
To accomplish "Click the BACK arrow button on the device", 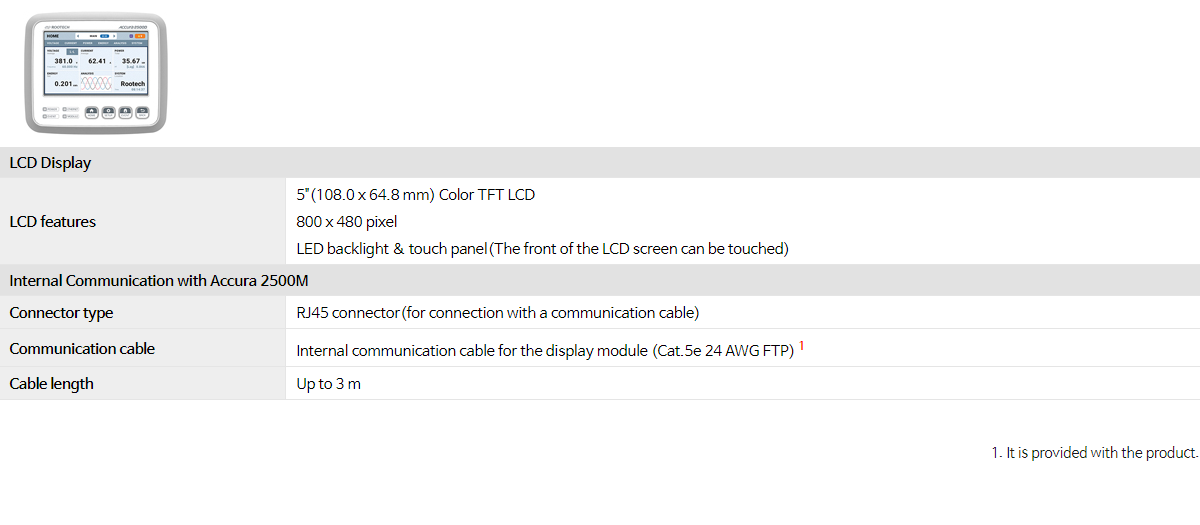I will [142, 112].
